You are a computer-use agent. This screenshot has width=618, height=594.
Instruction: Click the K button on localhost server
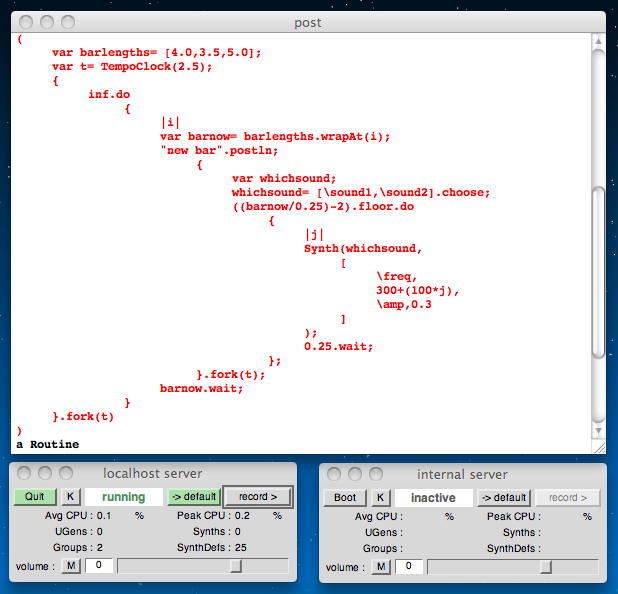click(x=70, y=497)
